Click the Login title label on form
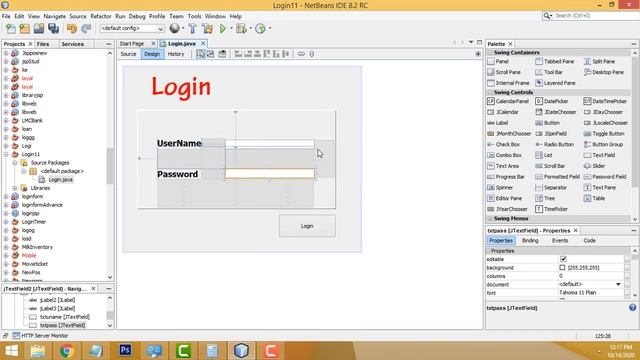The image size is (640, 360). point(181,87)
